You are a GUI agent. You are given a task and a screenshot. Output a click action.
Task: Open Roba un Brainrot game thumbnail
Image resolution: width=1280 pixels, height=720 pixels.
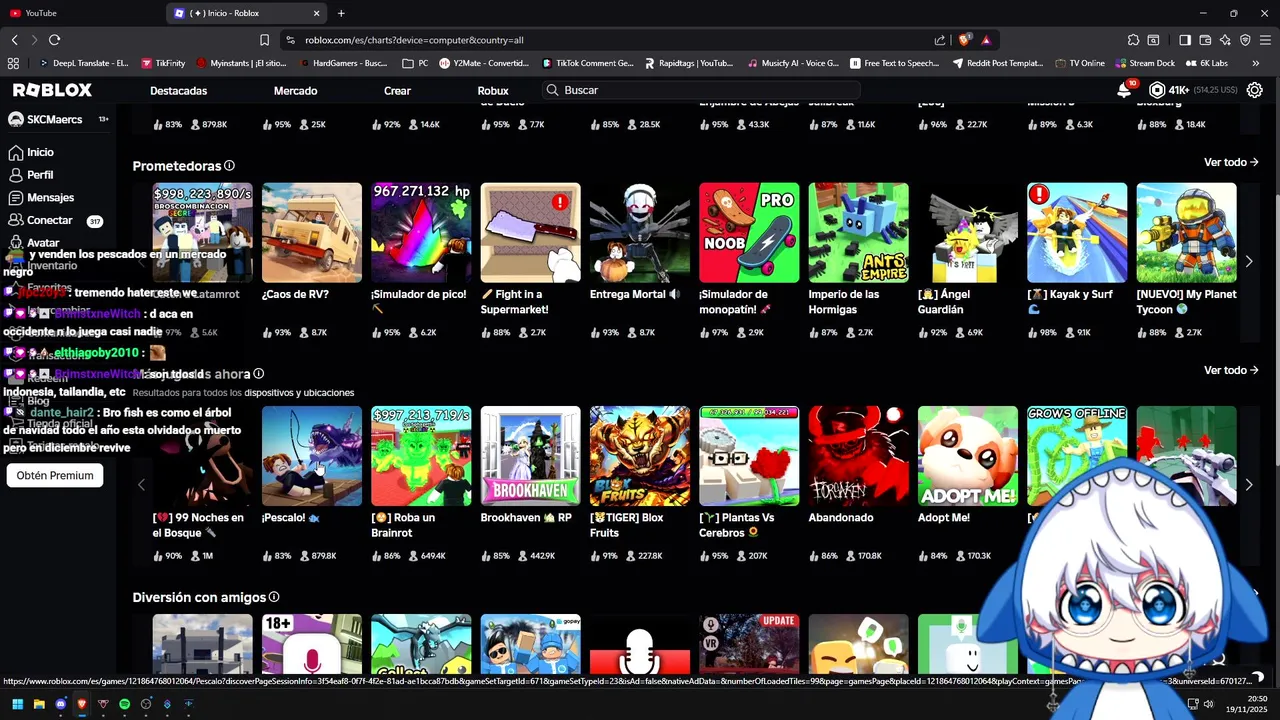point(421,456)
